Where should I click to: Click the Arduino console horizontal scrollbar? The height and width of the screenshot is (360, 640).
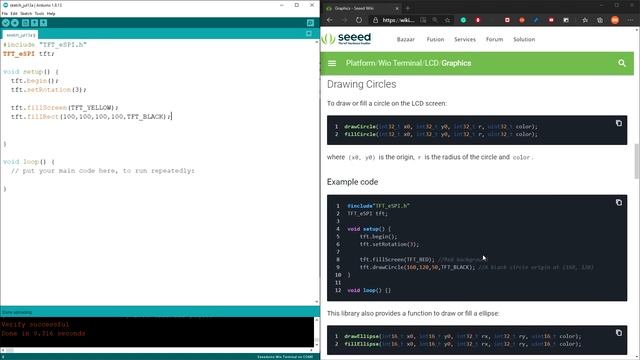[x=157, y=350]
